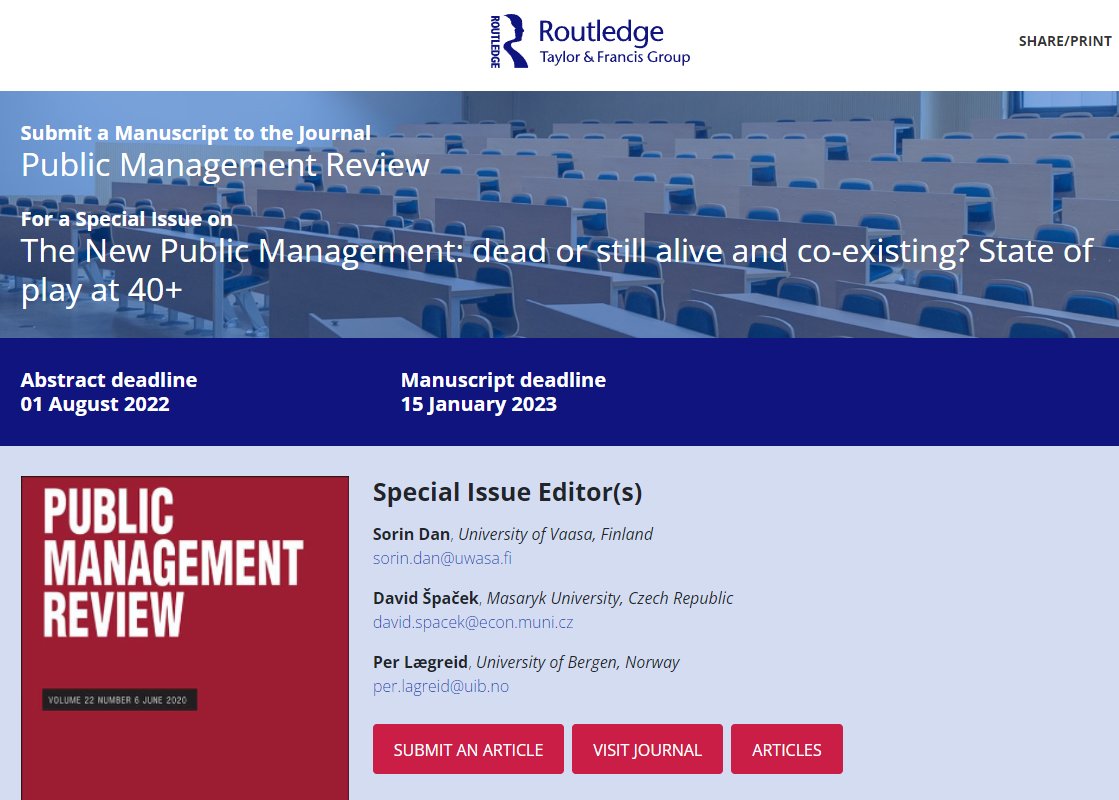Image resolution: width=1119 pixels, height=800 pixels.
Task: Click 'Manuscript deadline' label
Action: tap(503, 380)
